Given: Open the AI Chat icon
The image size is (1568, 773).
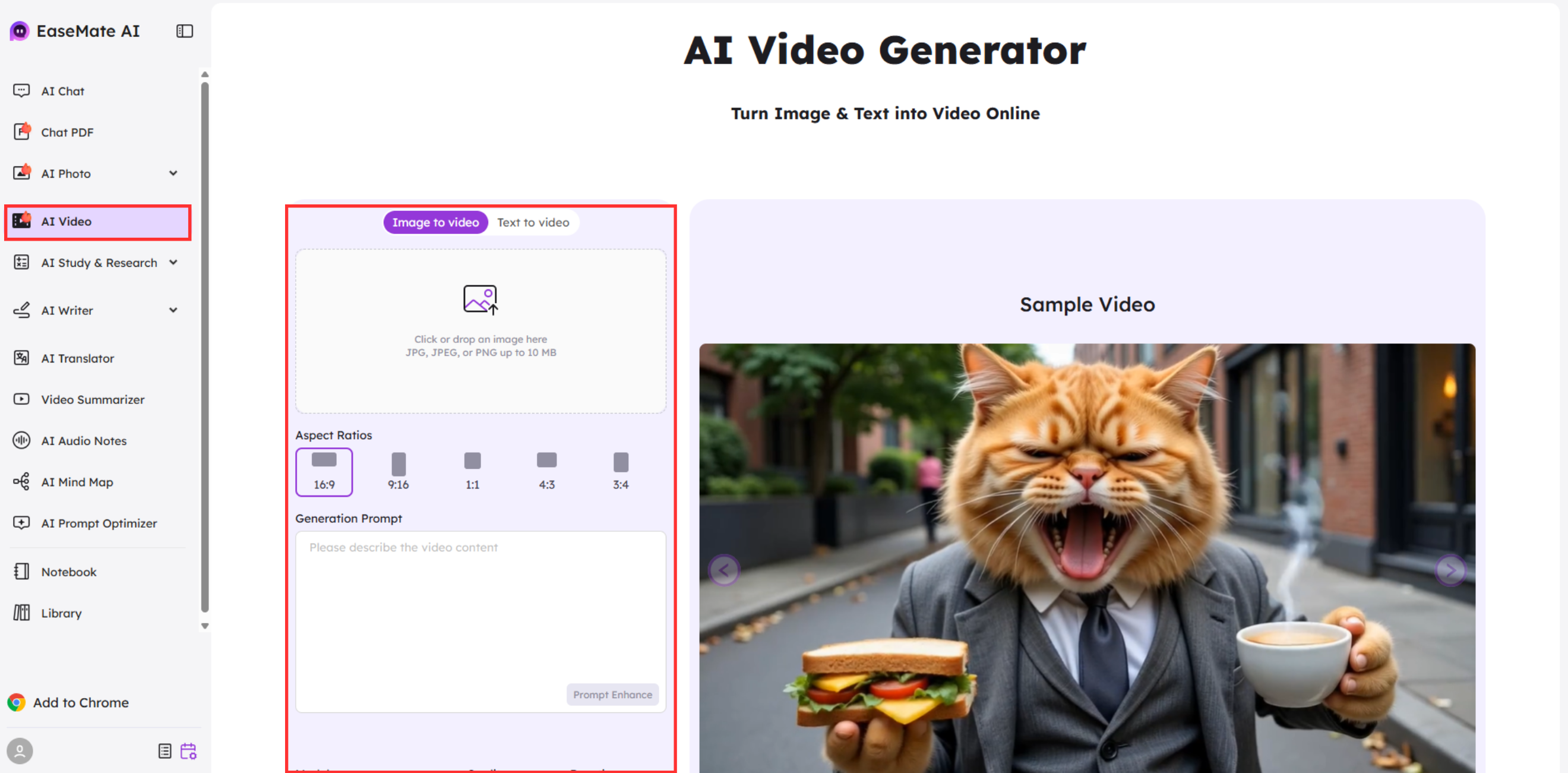Looking at the screenshot, I should tap(21, 91).
